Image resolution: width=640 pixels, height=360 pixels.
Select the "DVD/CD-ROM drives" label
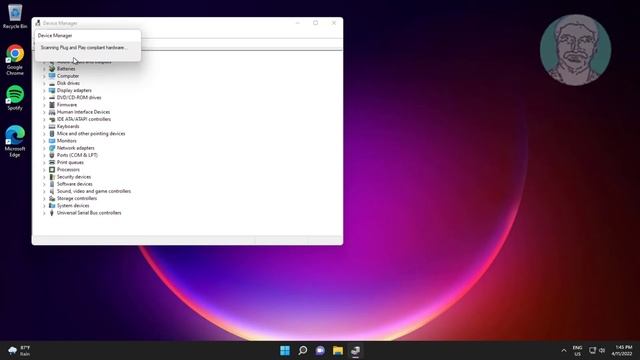[x=79, y=98]
